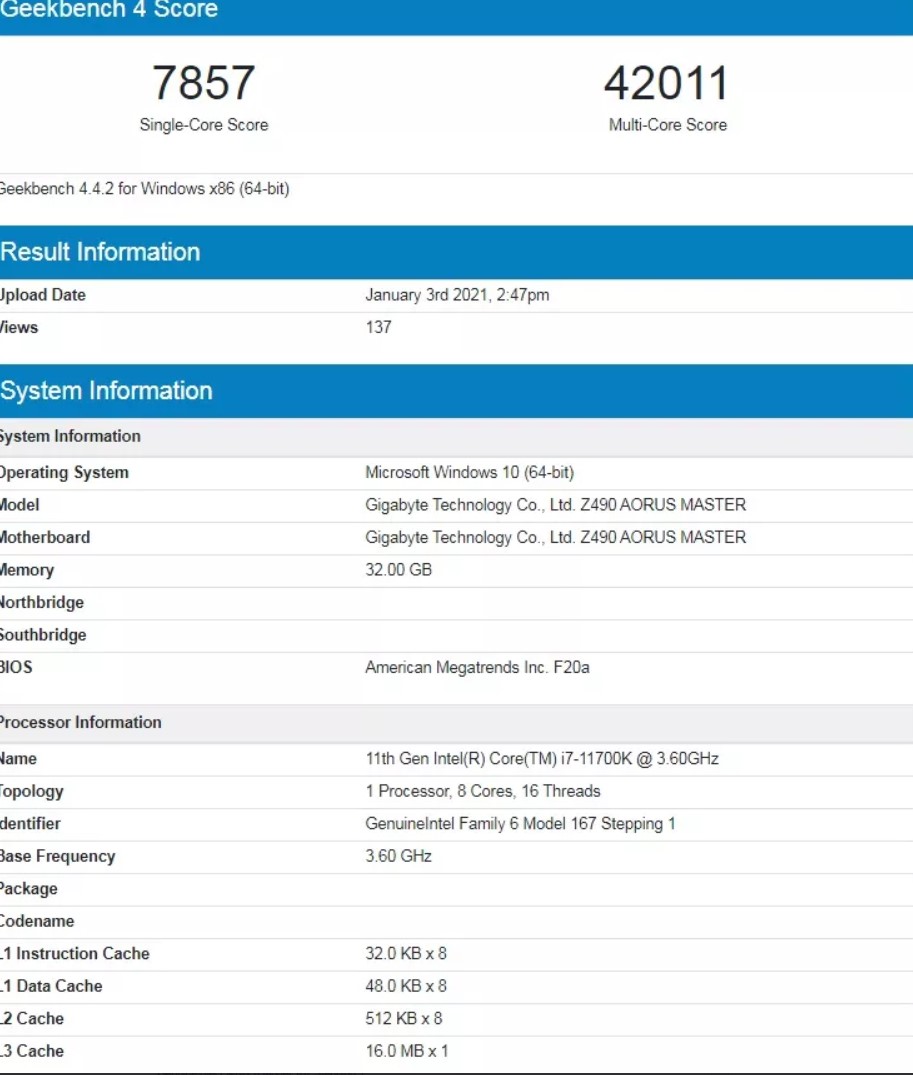The height and width of the screenshot is (1075, 913).
Task: Click the Microsoft Windows 10 (64-bit) value
Action: [469, 473]
